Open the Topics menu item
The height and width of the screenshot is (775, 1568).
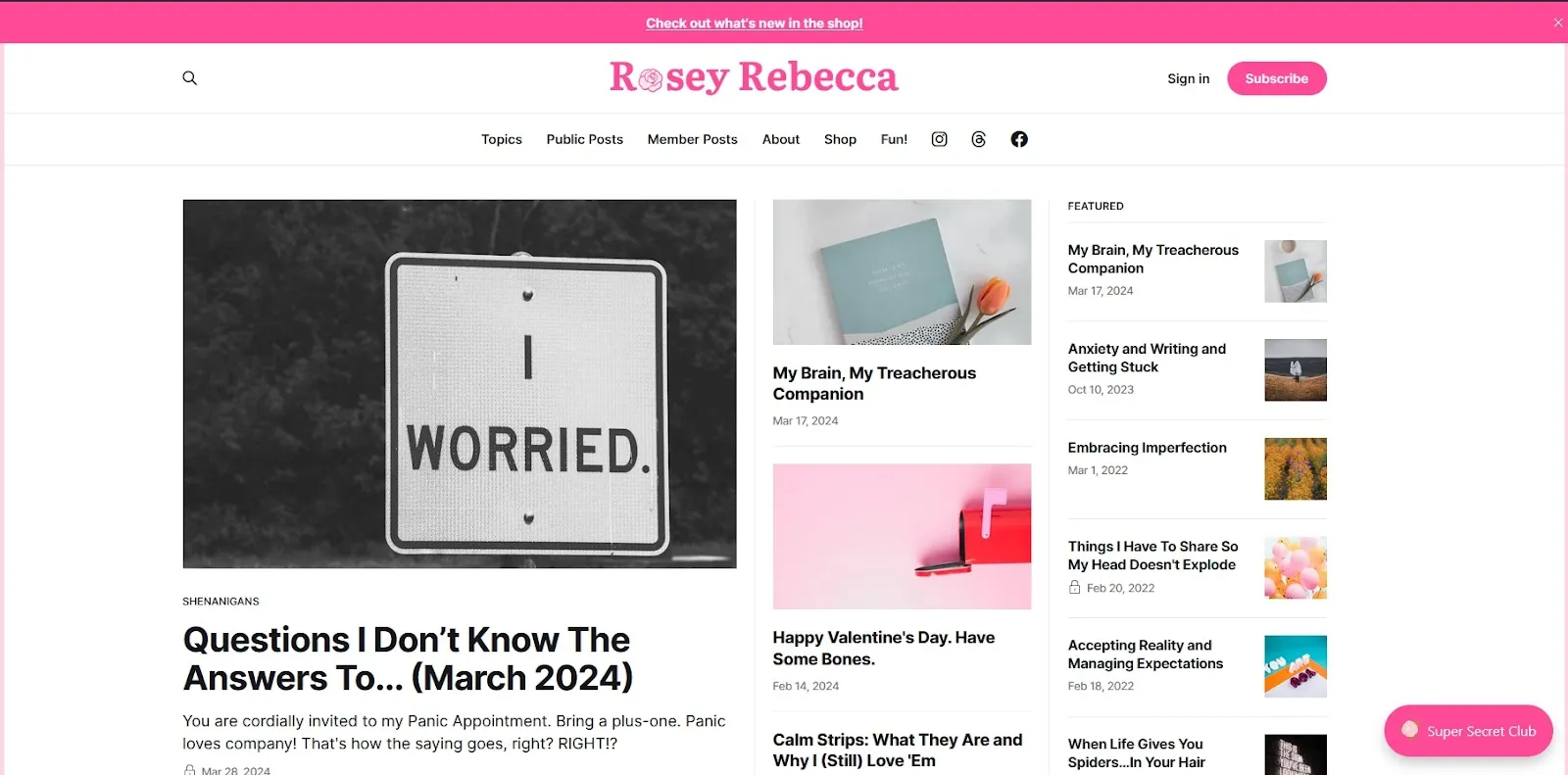[x=502, y=139]
